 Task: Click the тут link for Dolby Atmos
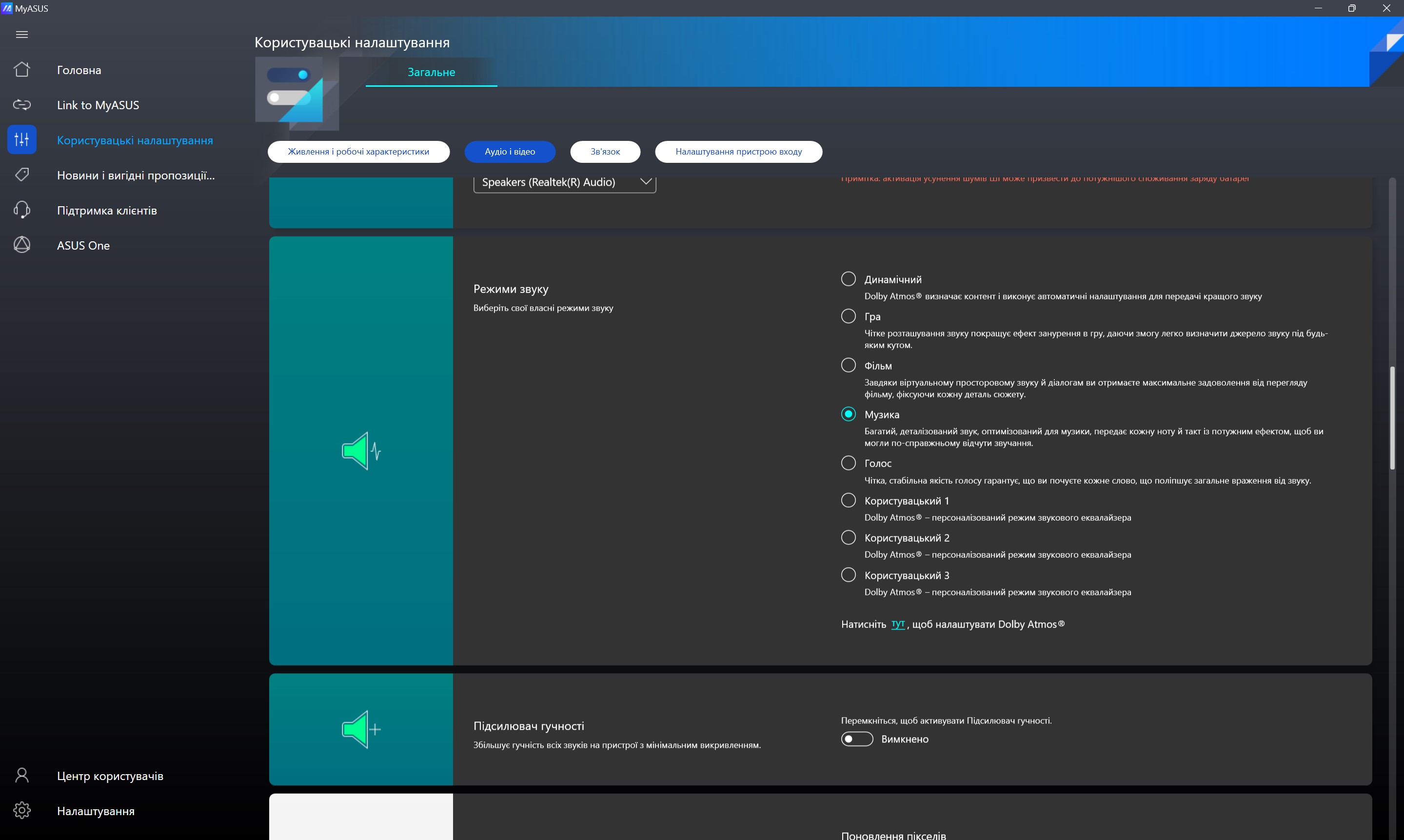pos(897,624)
